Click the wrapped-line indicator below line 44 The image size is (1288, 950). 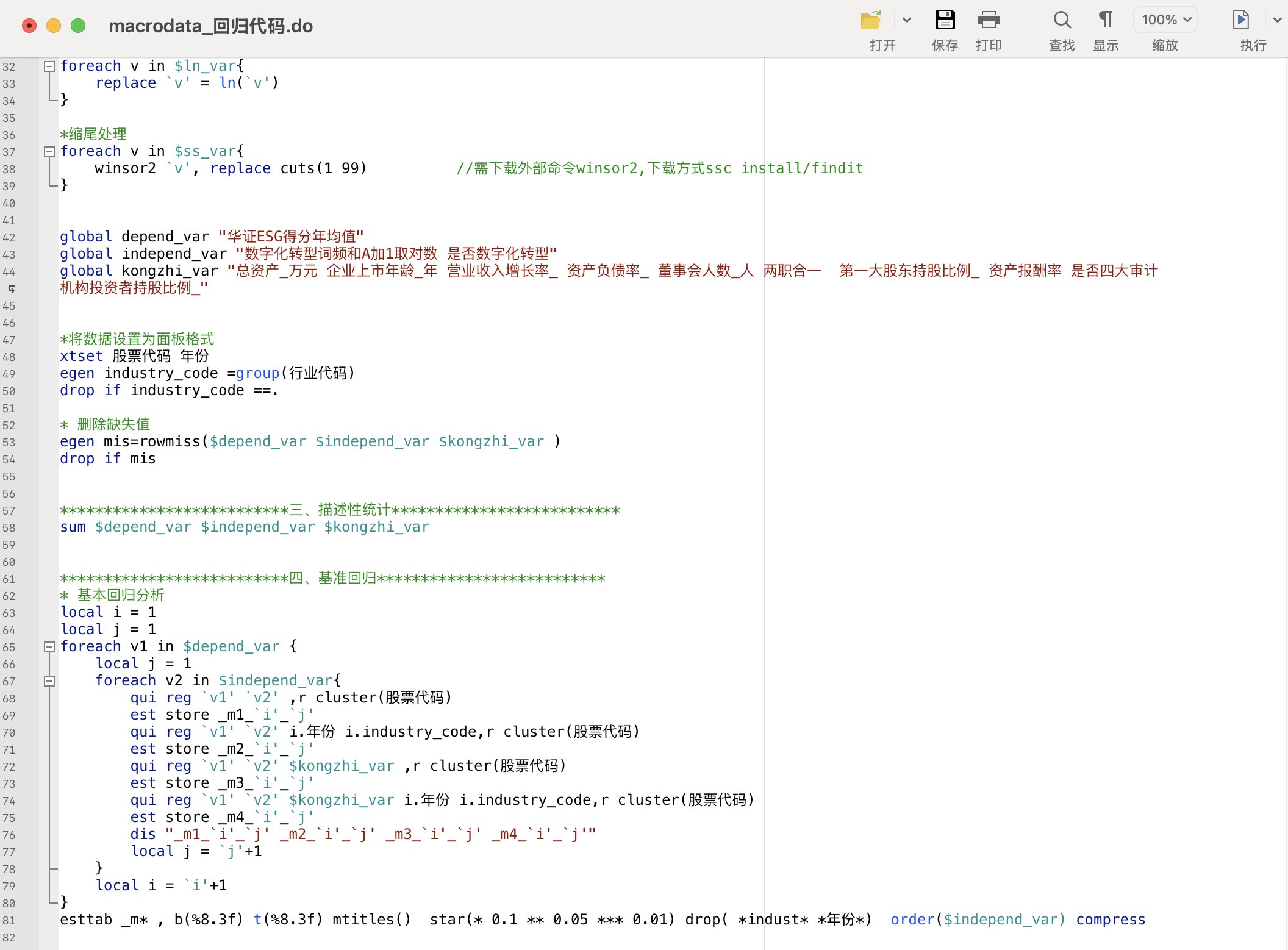[x=11, y=288]
